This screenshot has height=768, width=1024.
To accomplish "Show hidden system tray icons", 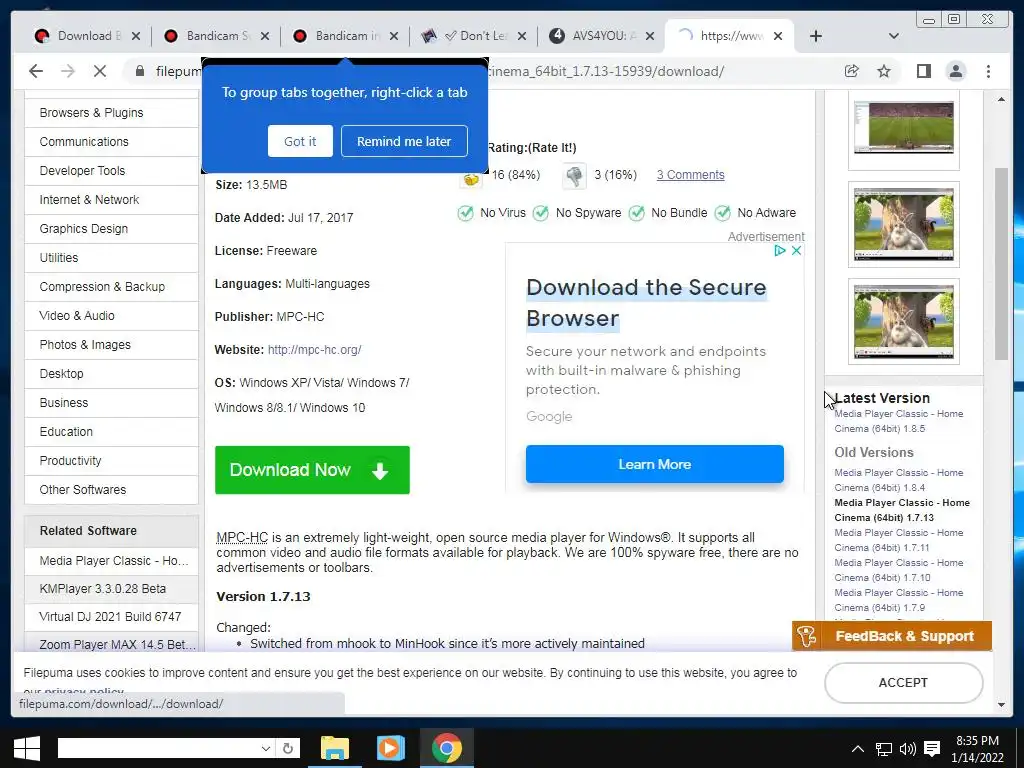I will coord(858,749).
